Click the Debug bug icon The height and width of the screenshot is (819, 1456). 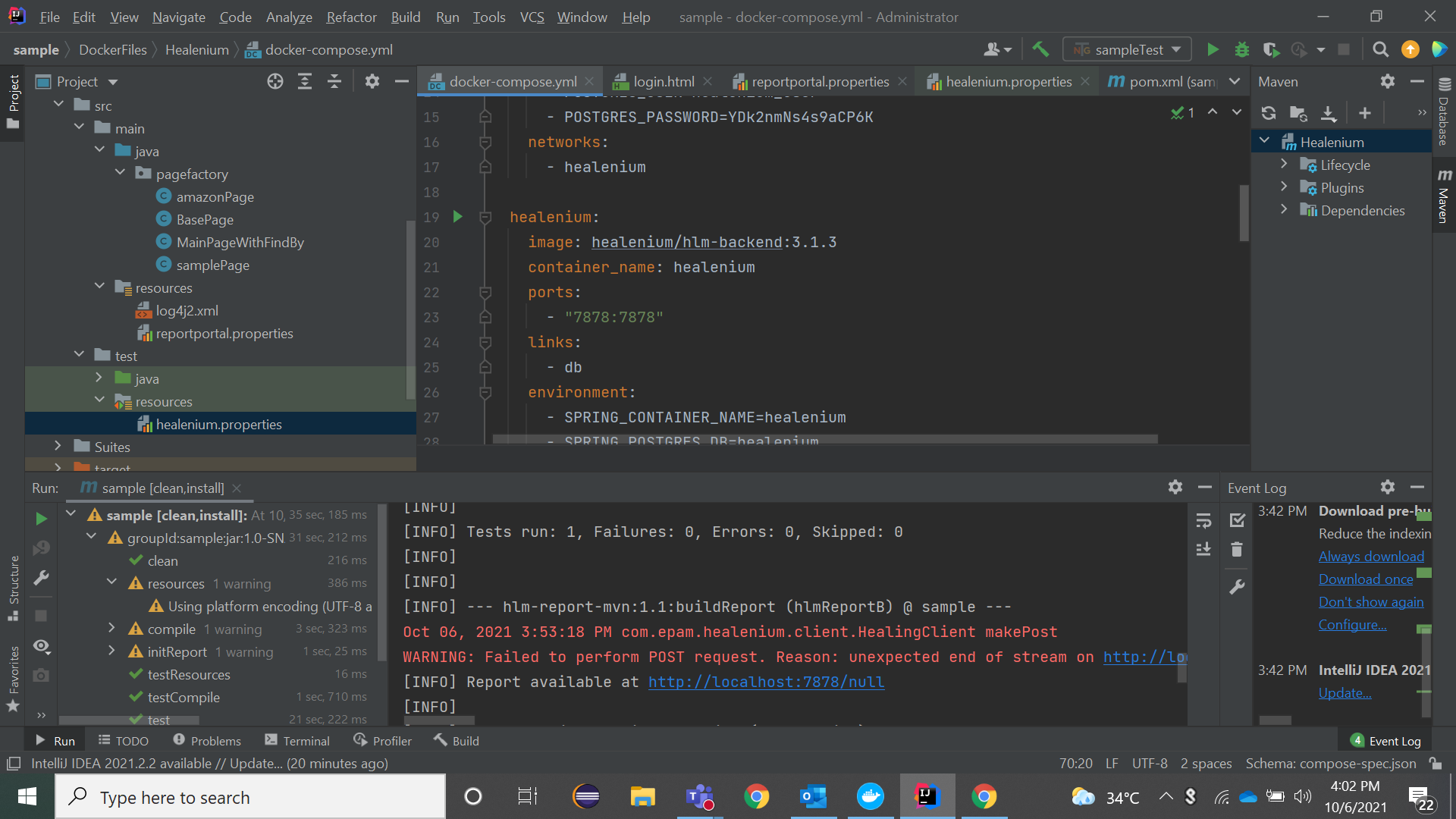tap(1241, 50)
